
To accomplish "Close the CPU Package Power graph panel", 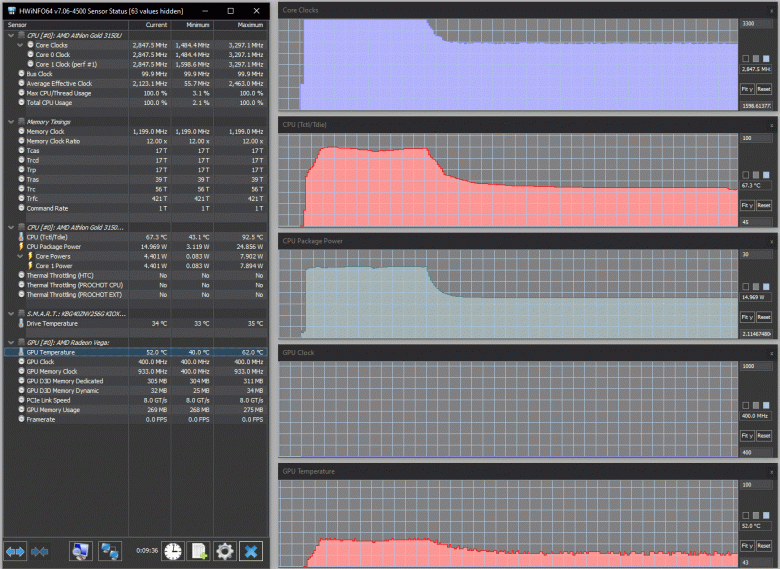I will [x=772, y=241].
